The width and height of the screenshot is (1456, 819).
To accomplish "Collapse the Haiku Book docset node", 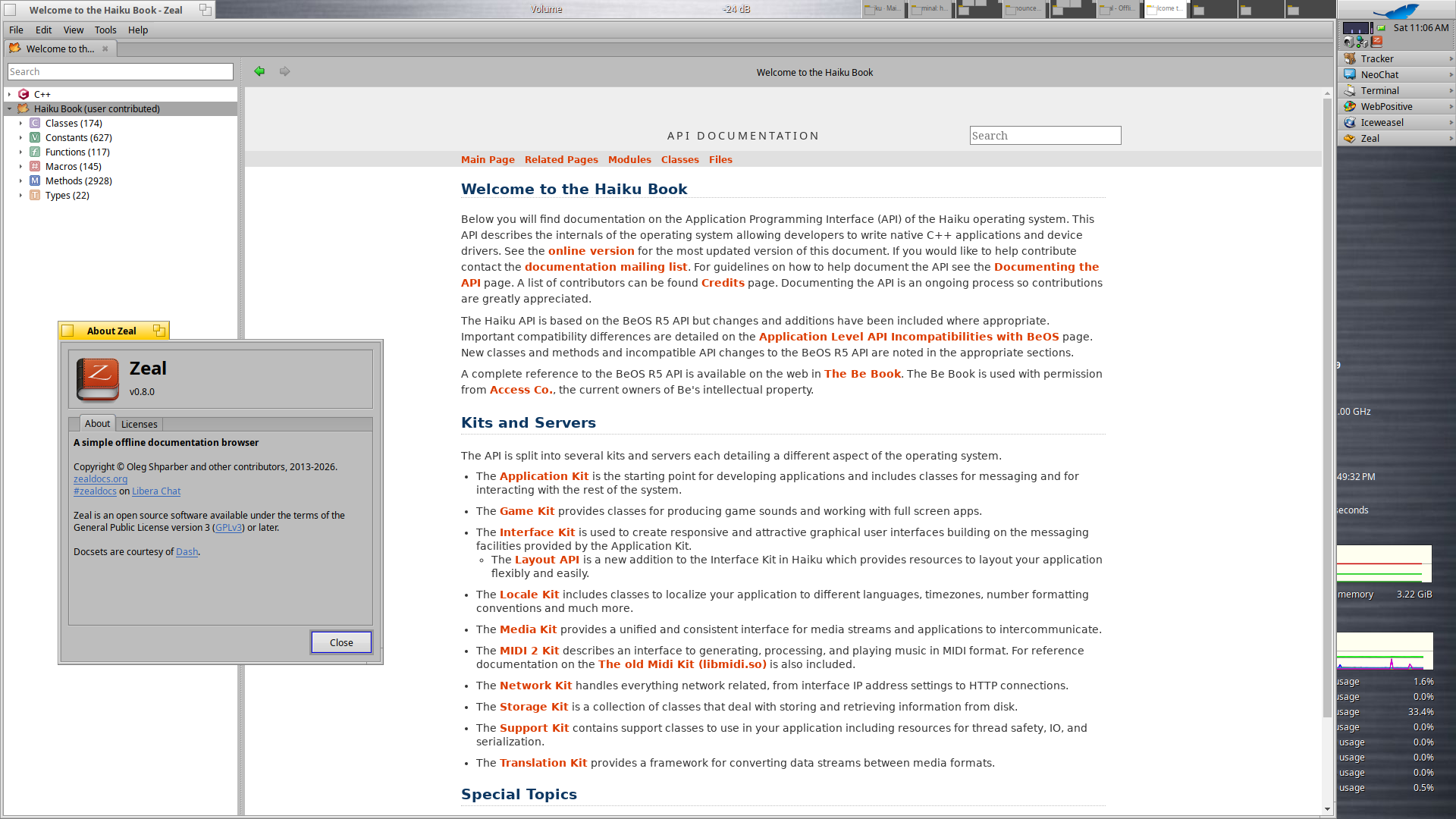I will 9,108.
